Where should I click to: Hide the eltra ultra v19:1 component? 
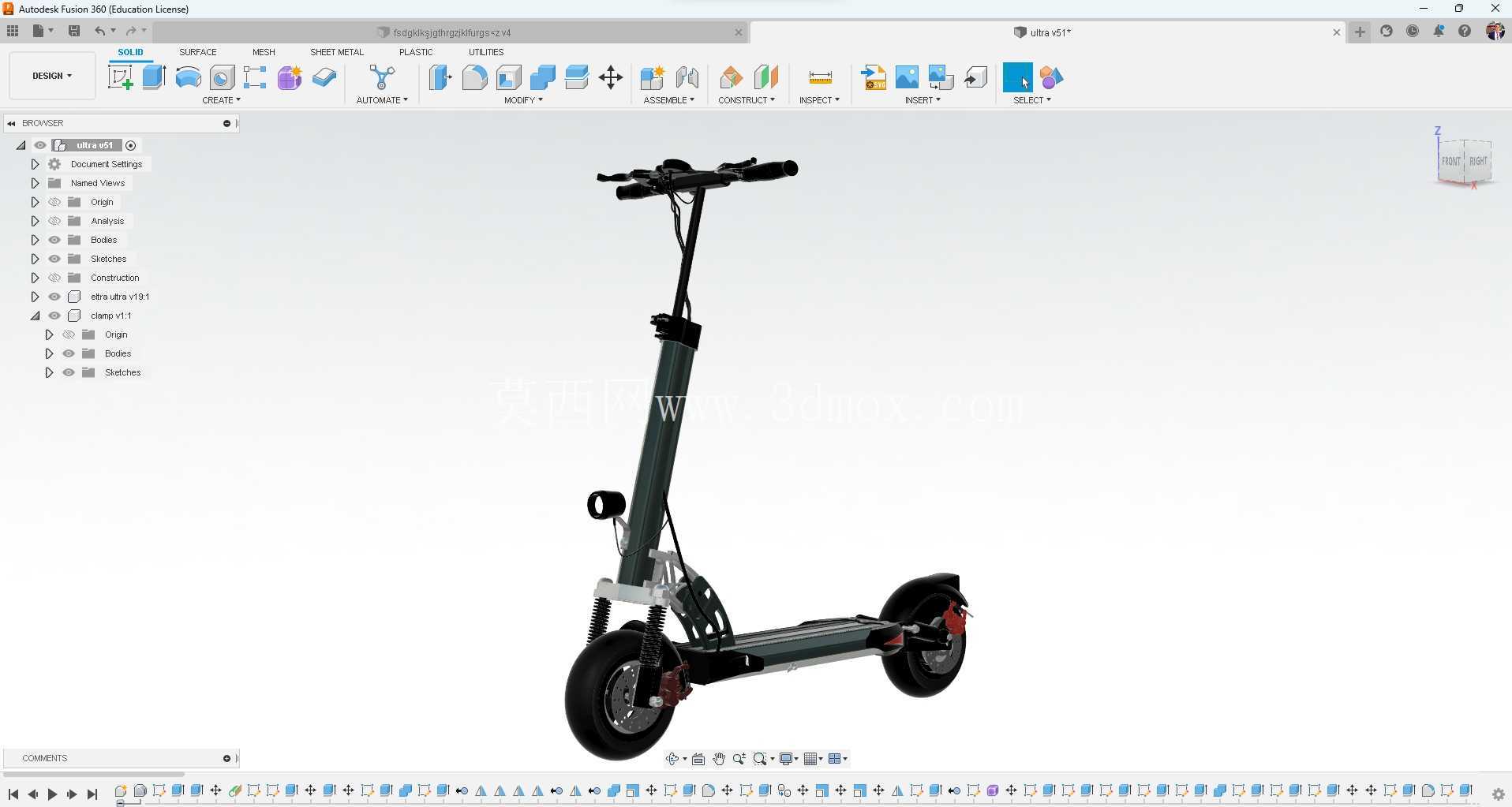(x=54, y=297)
